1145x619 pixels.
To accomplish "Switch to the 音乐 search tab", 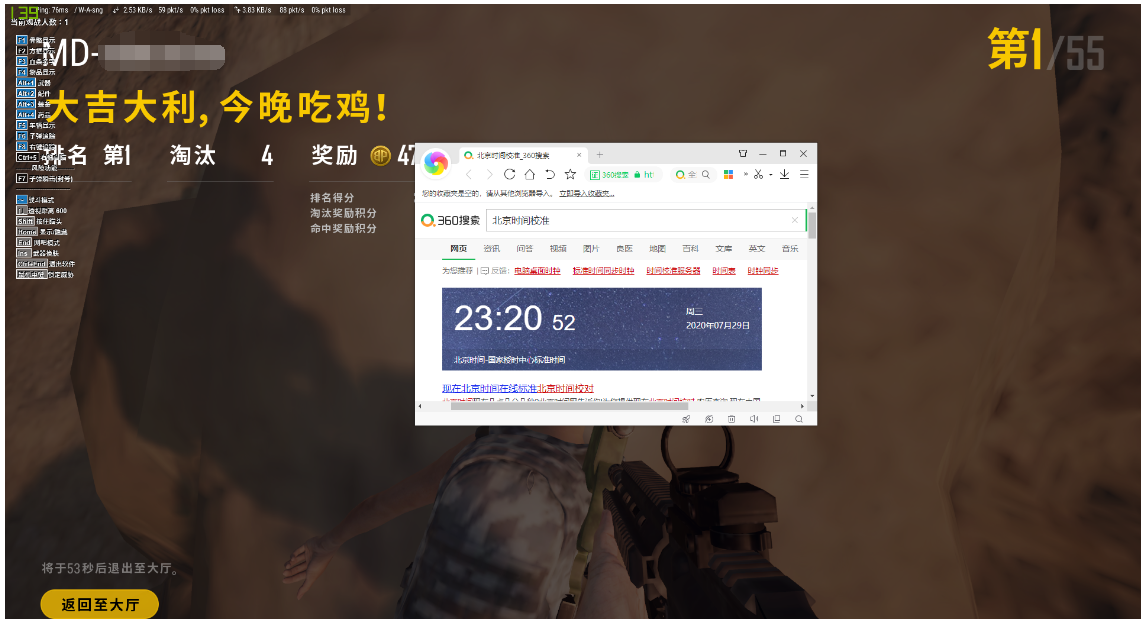I will click(x=790, y=249).
